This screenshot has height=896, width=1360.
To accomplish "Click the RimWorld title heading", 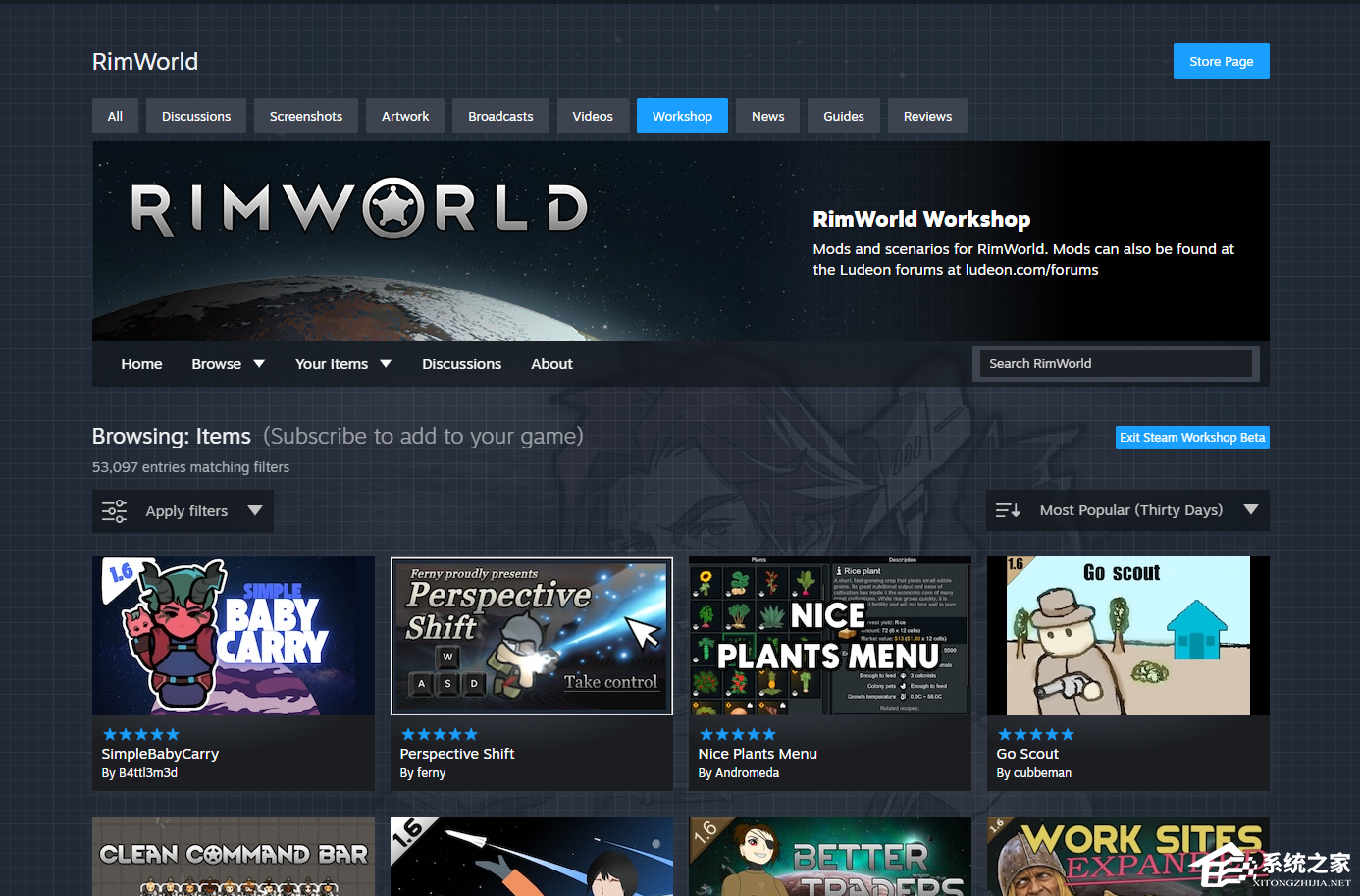I will [x=145, y=62].
